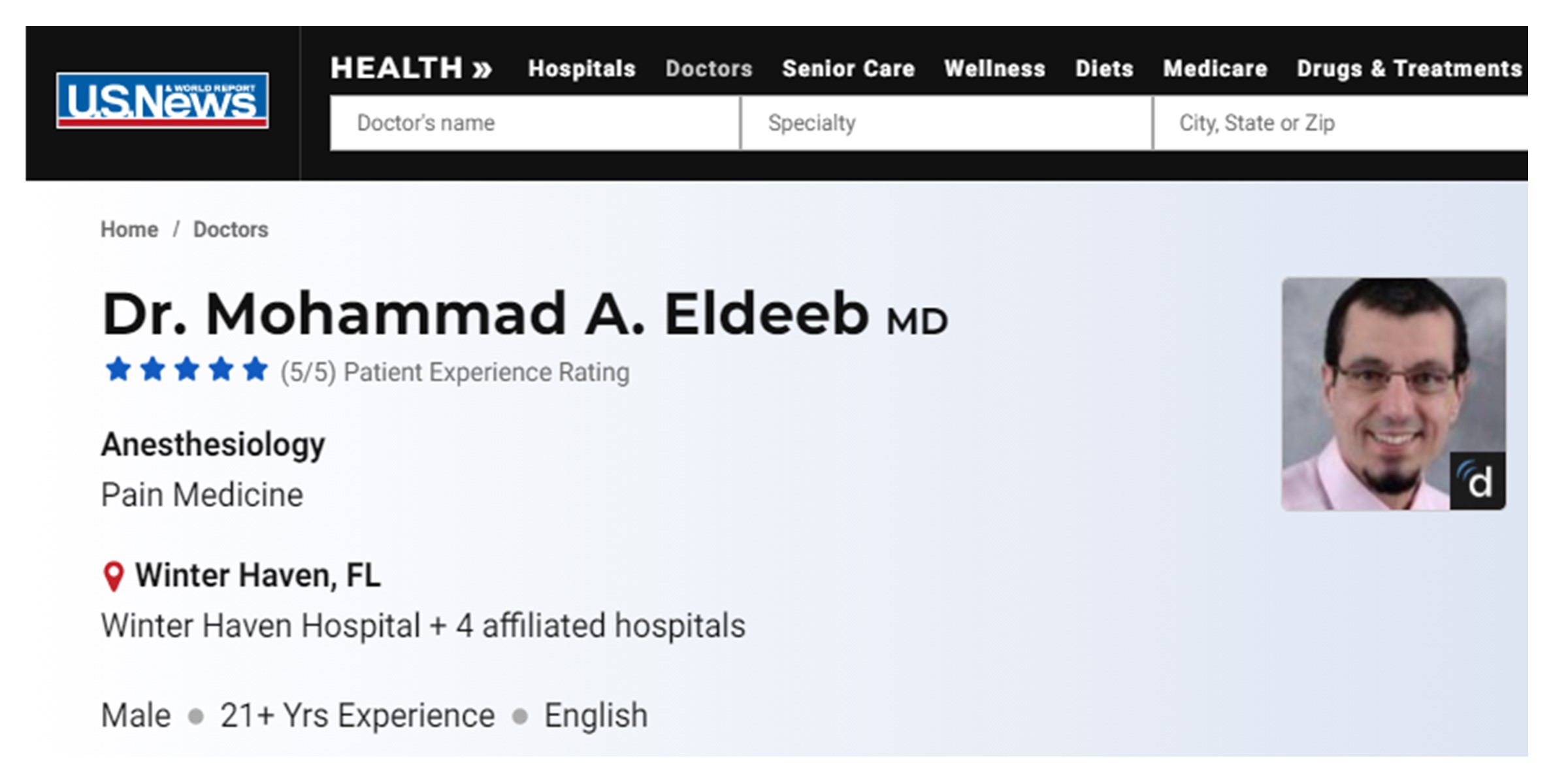Focus the Doctor's name search field
The image size is (1568, 784).
point(535,123)
